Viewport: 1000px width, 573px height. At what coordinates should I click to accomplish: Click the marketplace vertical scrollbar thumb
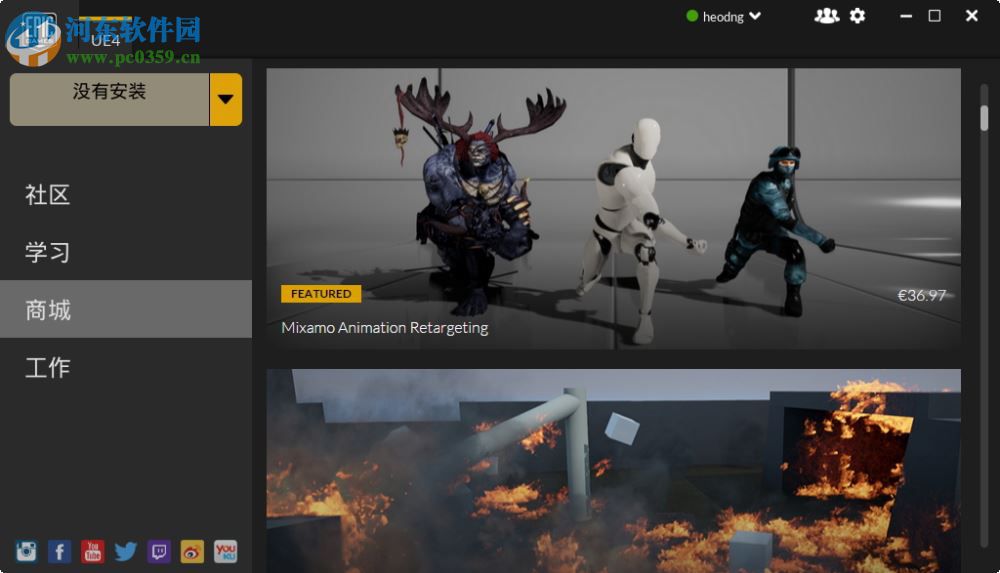tap(984, 118)
